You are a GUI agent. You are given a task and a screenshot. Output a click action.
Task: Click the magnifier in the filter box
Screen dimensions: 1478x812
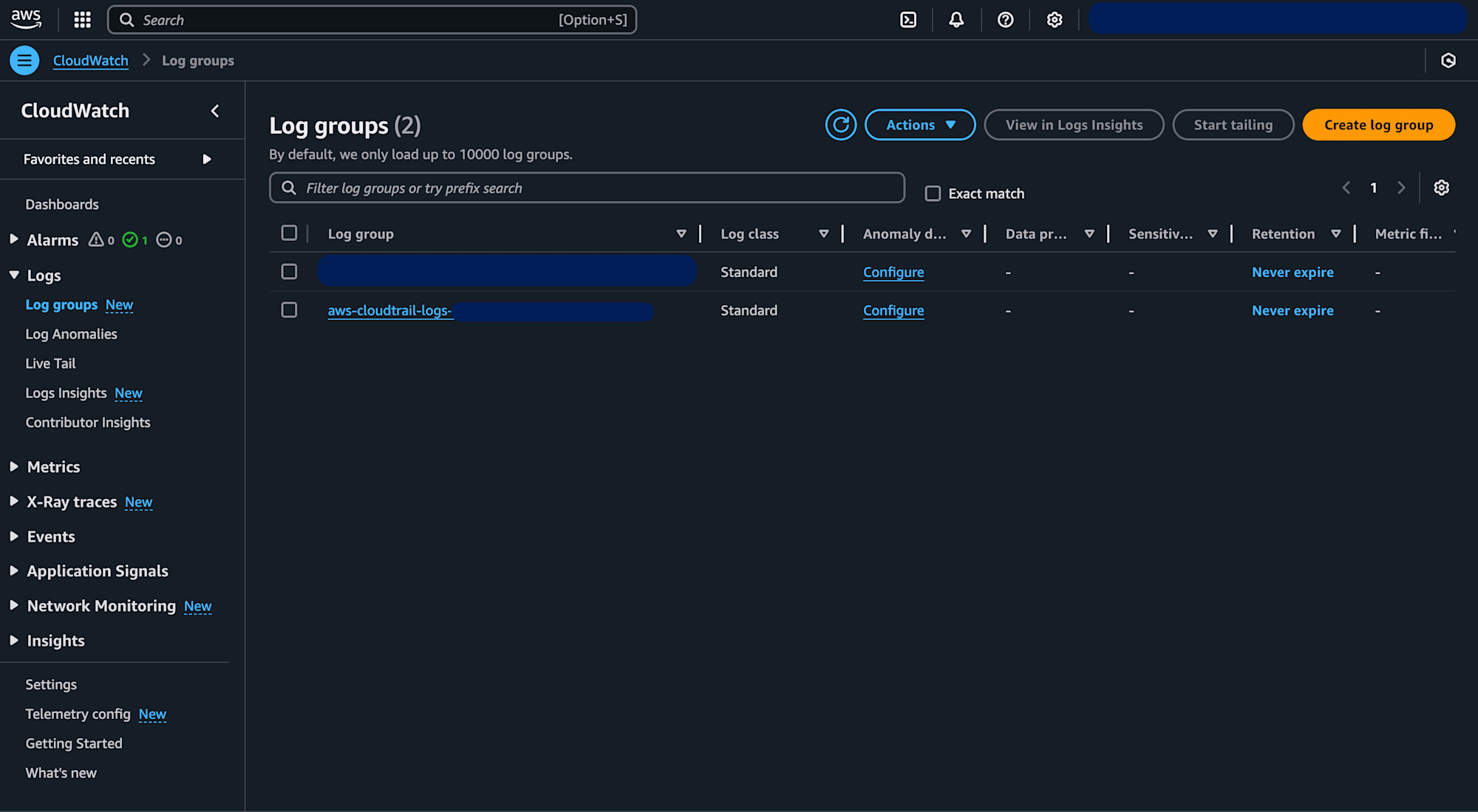[289, 188]
